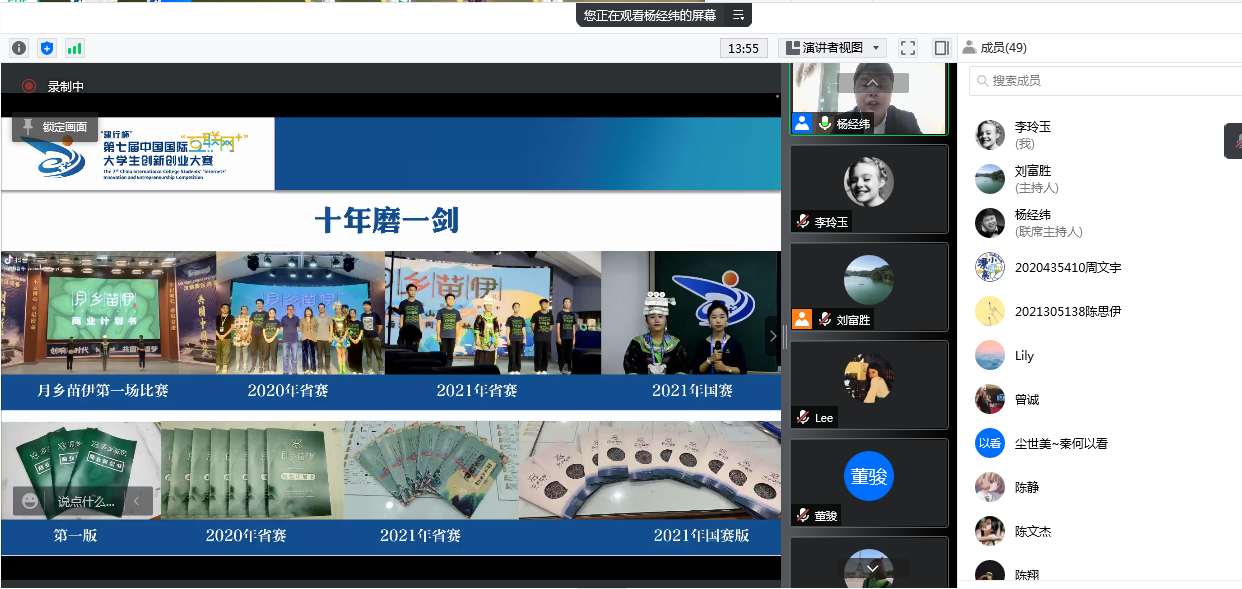Open the screen-share banner menu icon
Viewport: 1242px width, 589px height.
[738, 15]
